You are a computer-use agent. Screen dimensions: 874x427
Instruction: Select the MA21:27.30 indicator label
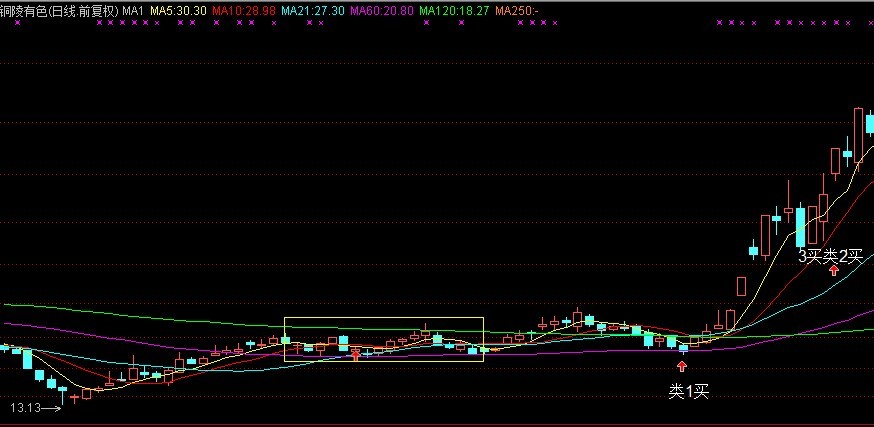313,9
